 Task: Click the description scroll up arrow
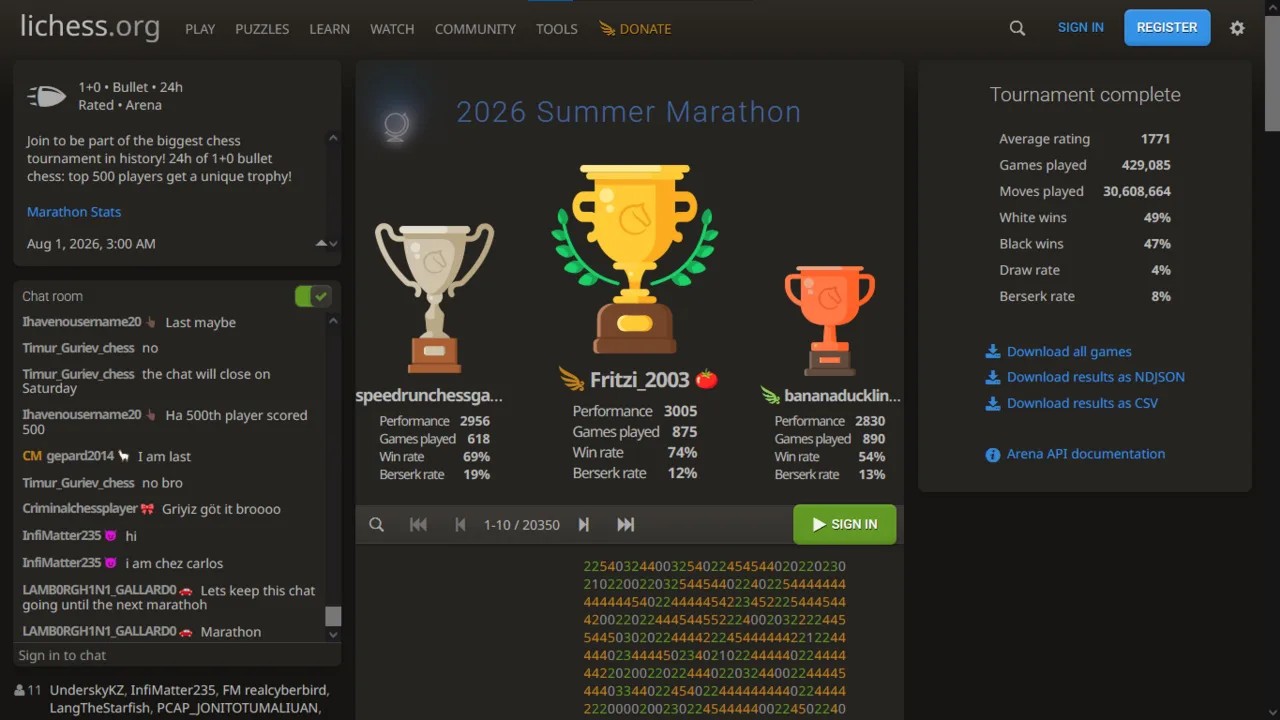coord(333,139)
